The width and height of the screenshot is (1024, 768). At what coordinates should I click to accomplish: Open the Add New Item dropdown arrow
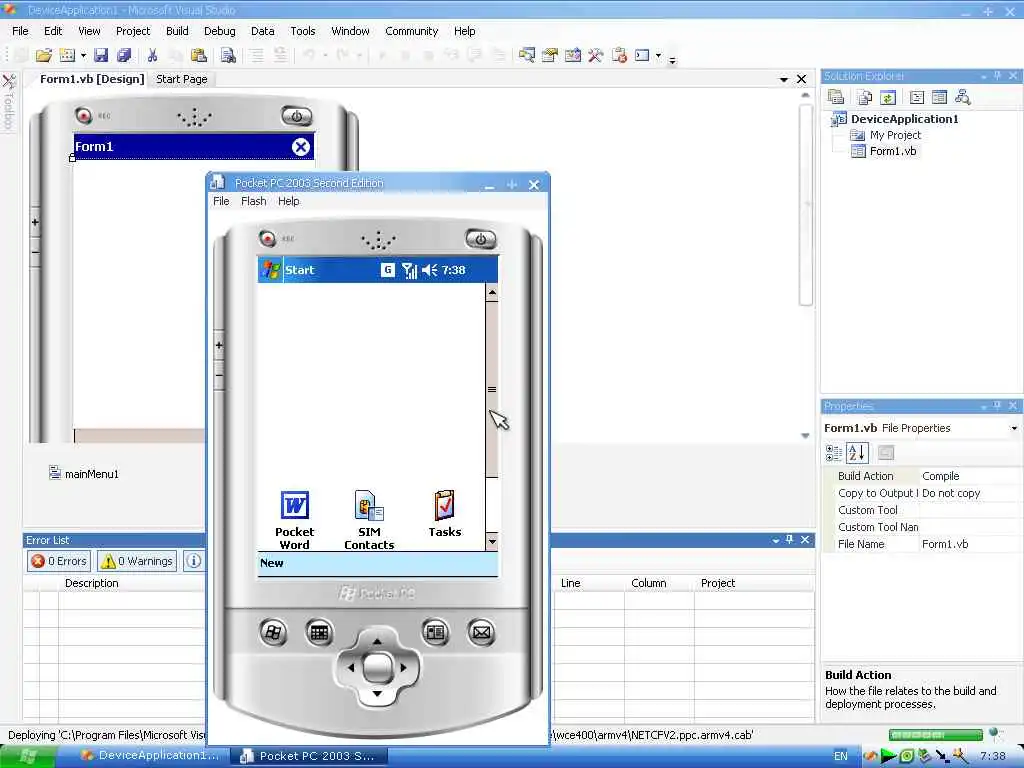(x=83, y=56)
